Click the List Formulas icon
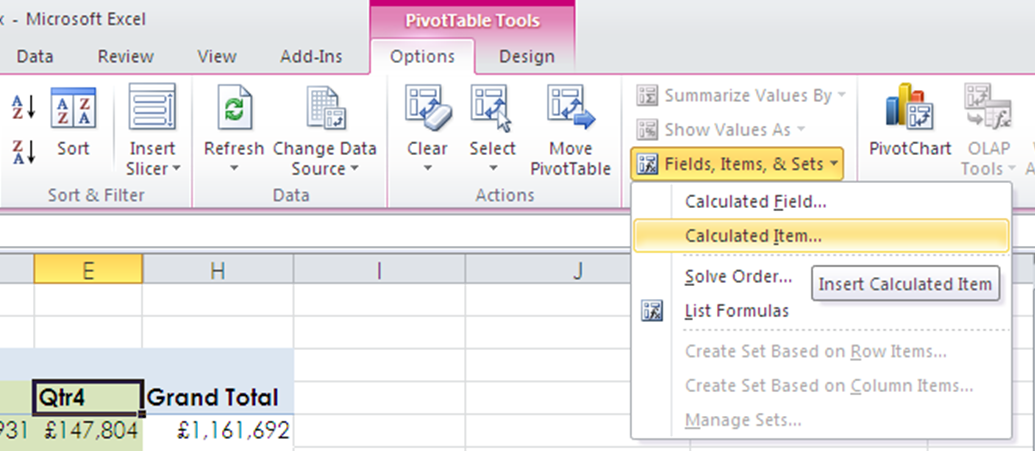 (652, 310)
